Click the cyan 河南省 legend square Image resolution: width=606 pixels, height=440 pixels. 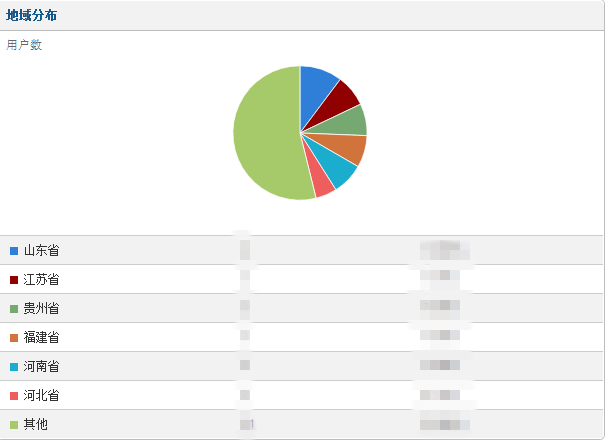[x=14, y=366]
